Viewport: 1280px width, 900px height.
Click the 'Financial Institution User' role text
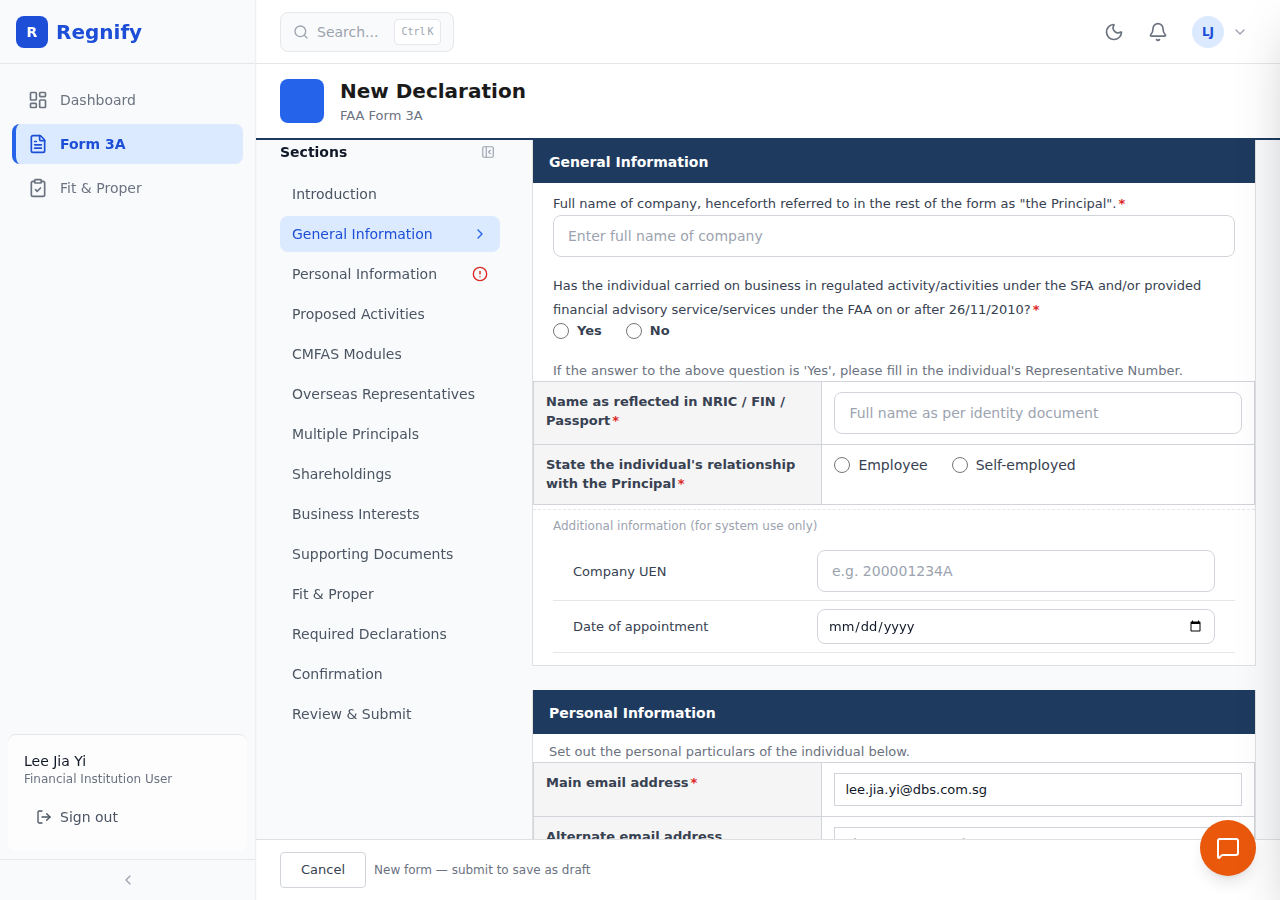[98, 779]
